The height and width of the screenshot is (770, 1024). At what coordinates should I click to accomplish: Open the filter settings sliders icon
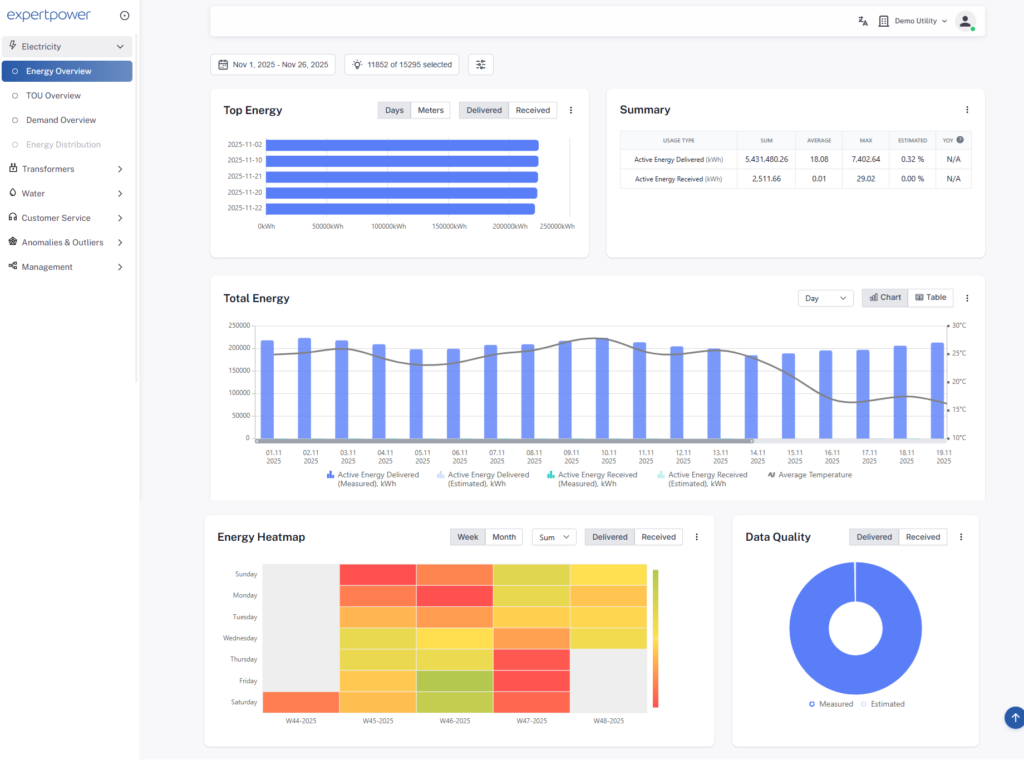481,65
